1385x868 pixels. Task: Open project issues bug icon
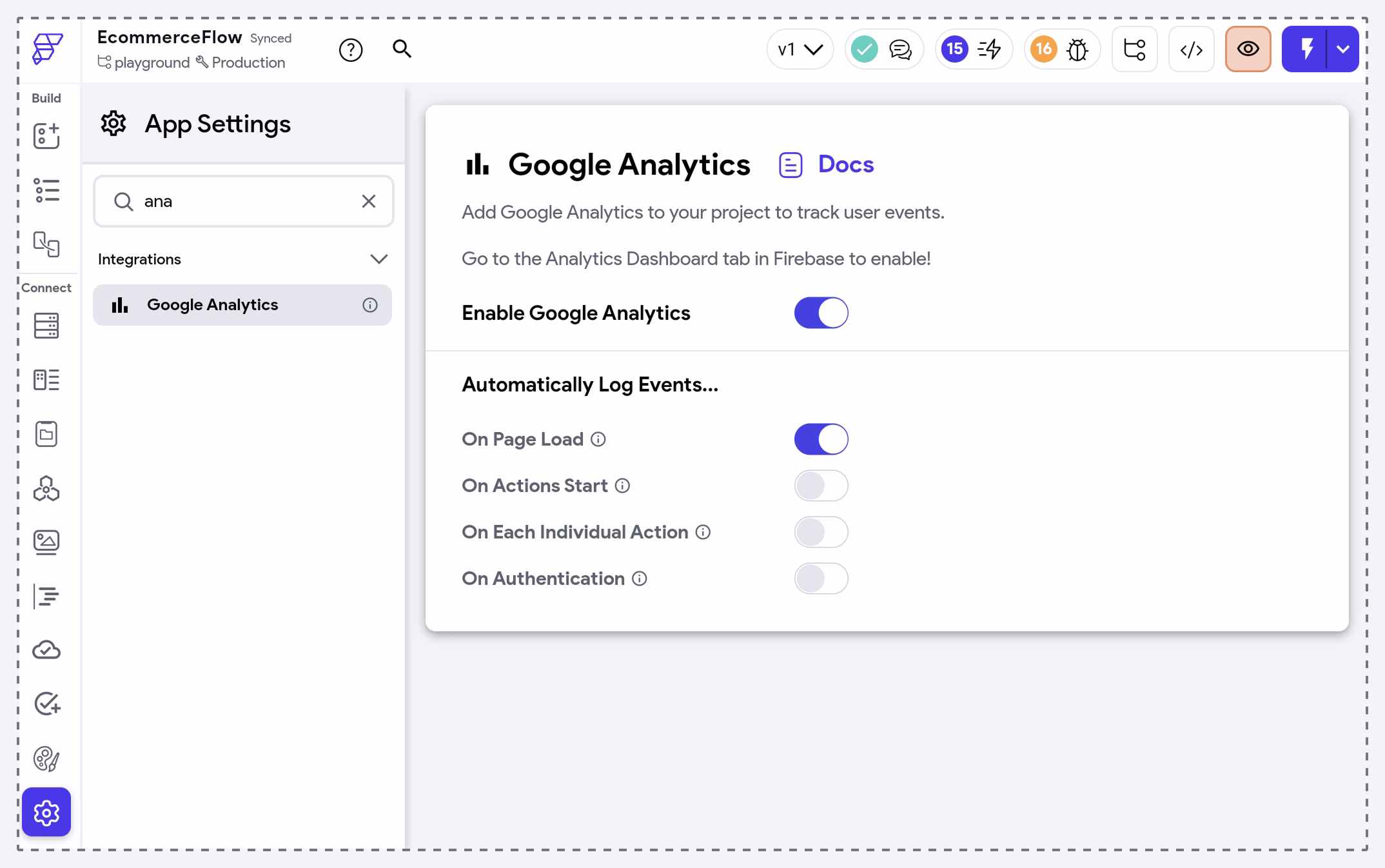tap(1077, 50)
